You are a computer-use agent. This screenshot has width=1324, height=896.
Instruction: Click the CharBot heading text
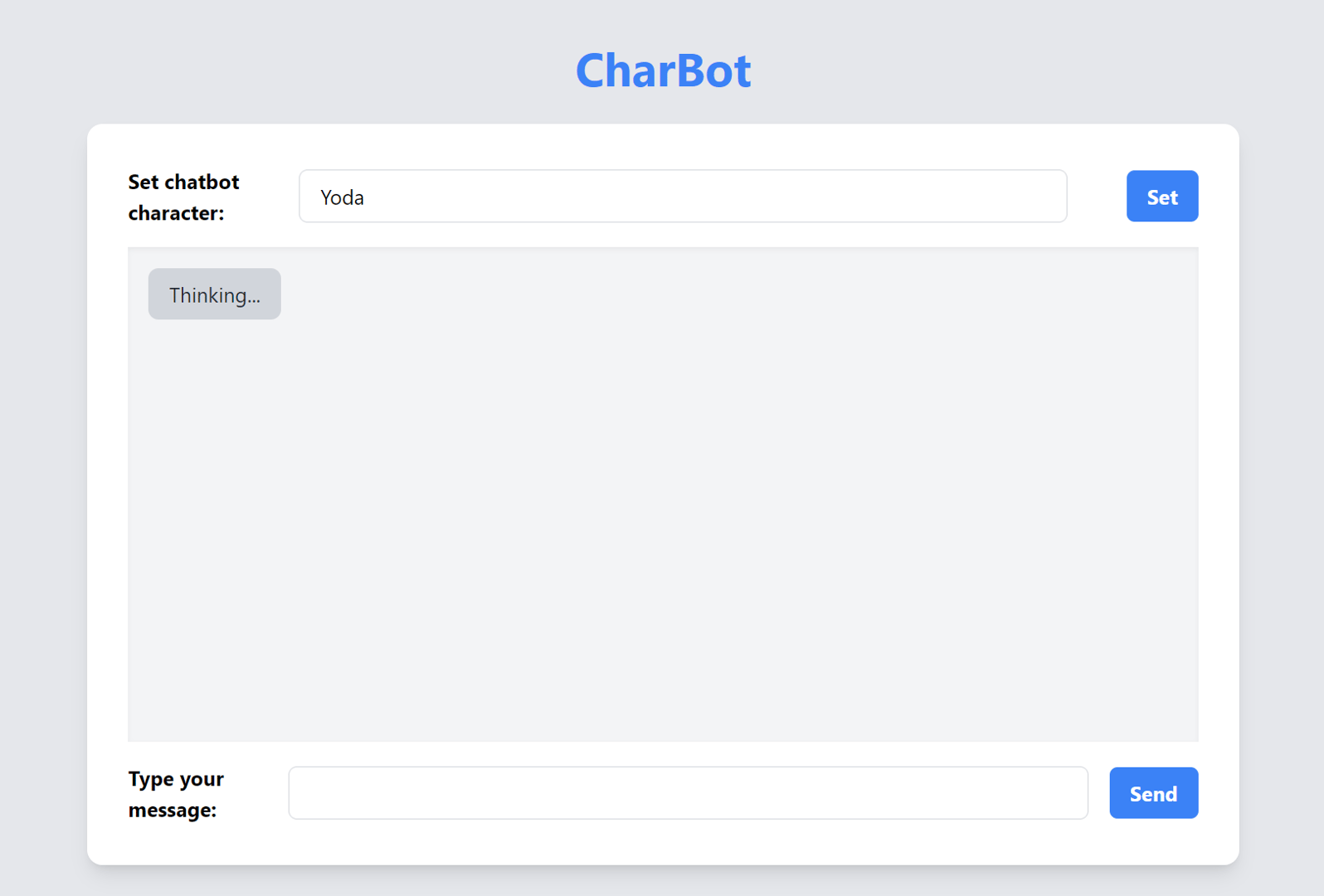(x=663, y=71)
